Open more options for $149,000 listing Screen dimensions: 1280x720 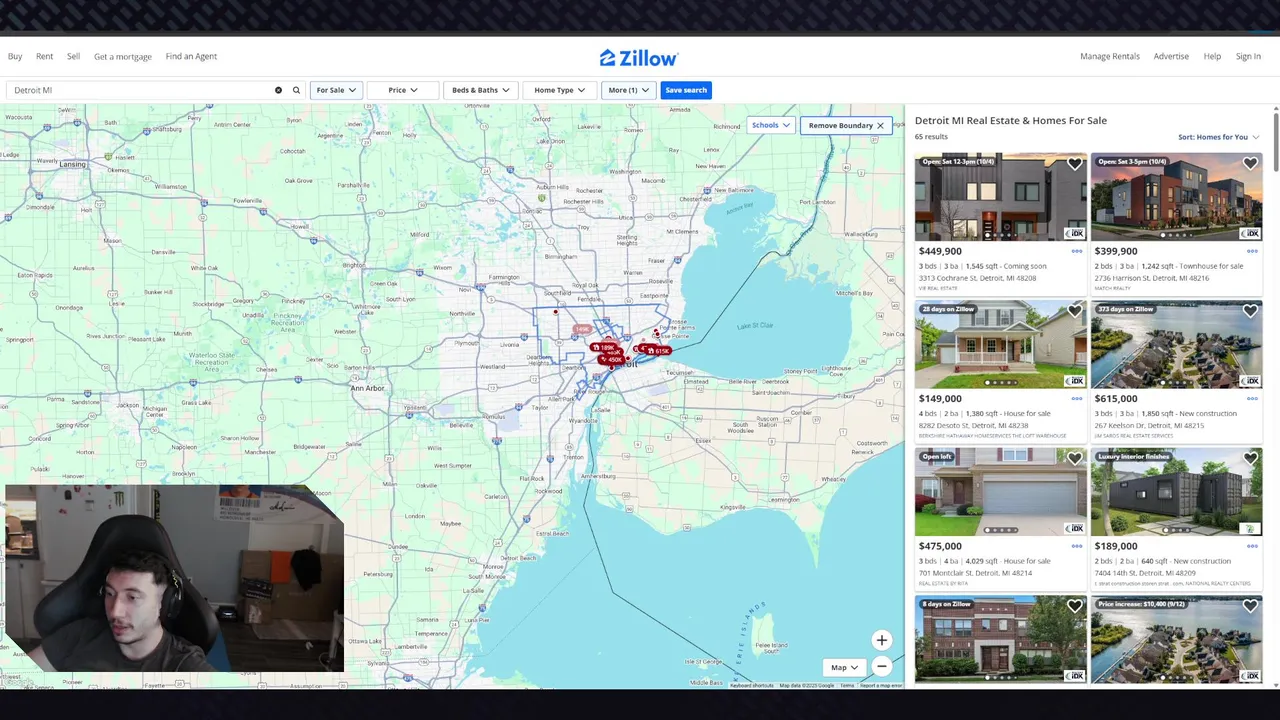[1077, 398]
